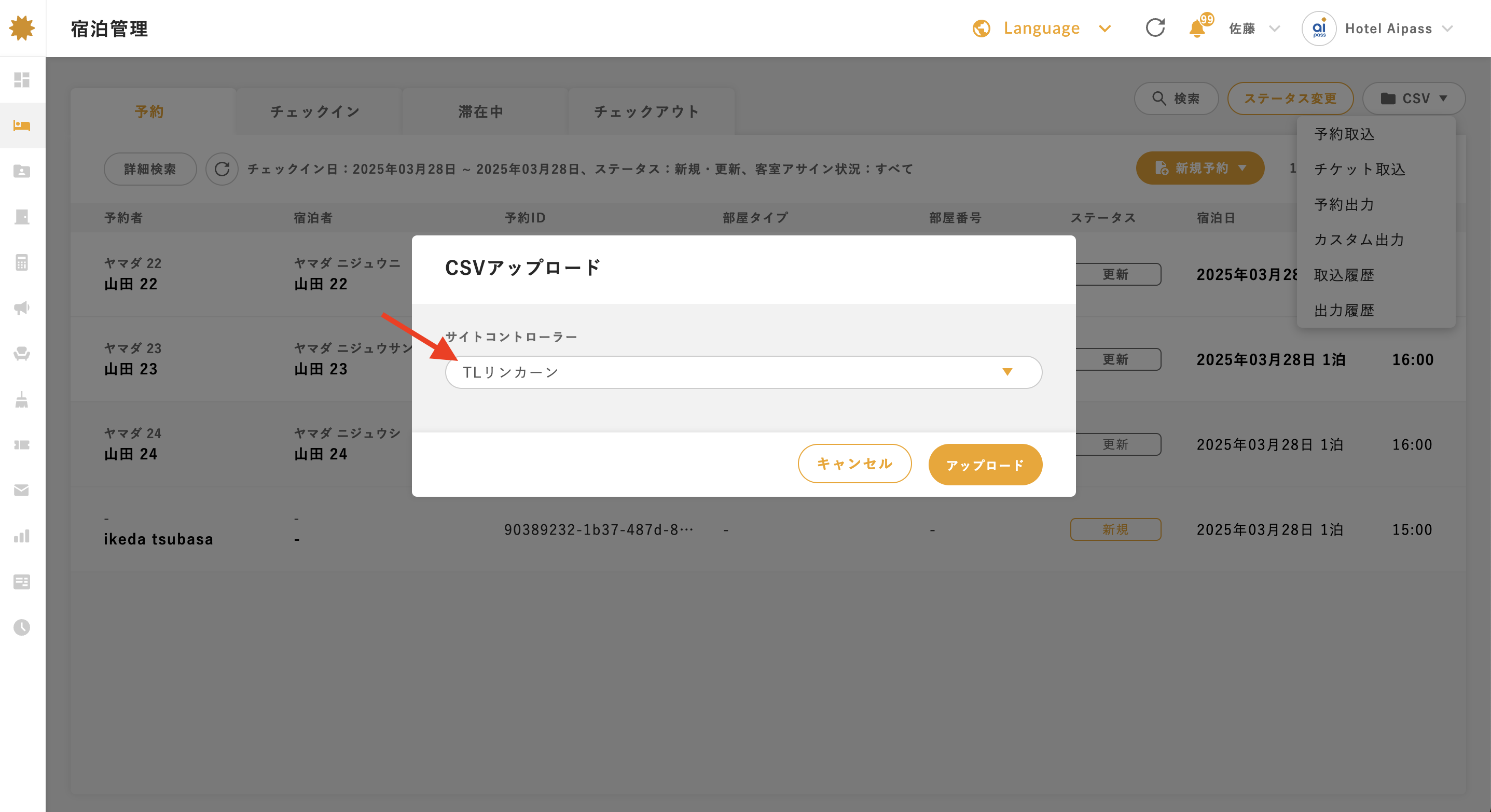Click the 詳細検索 button
The width and height of the screenshot is (1491, 812).
click(x=150, y=169)
